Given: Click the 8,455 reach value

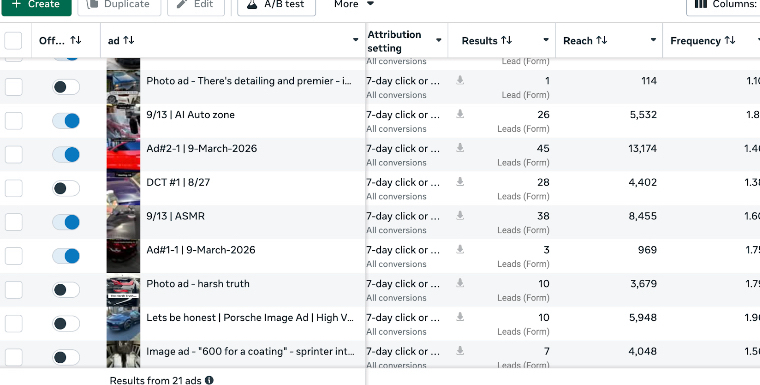Looking at the screenshot, I should [643, 216].
